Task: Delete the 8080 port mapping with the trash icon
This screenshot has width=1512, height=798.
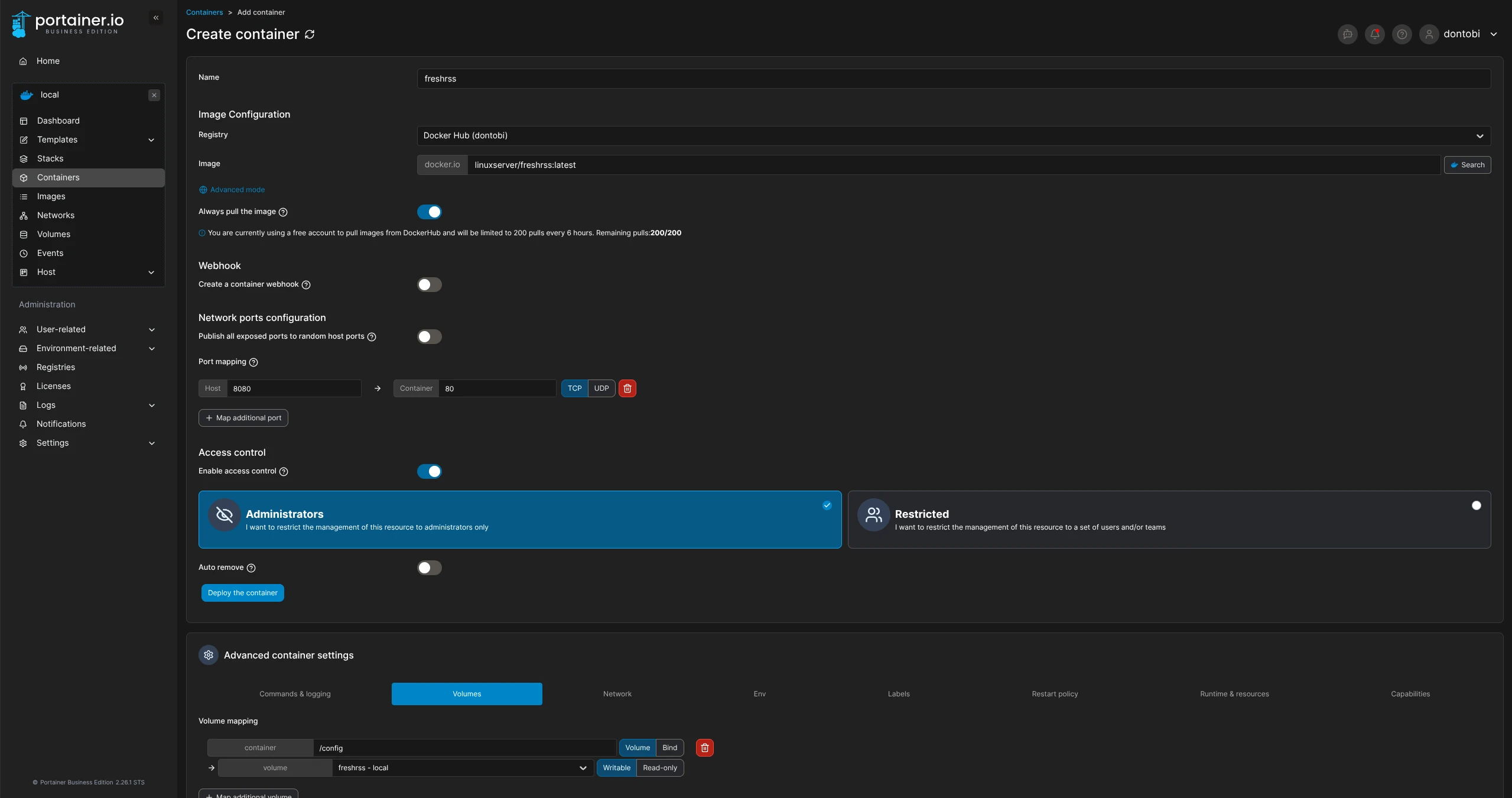Action: tap(627, 388)
